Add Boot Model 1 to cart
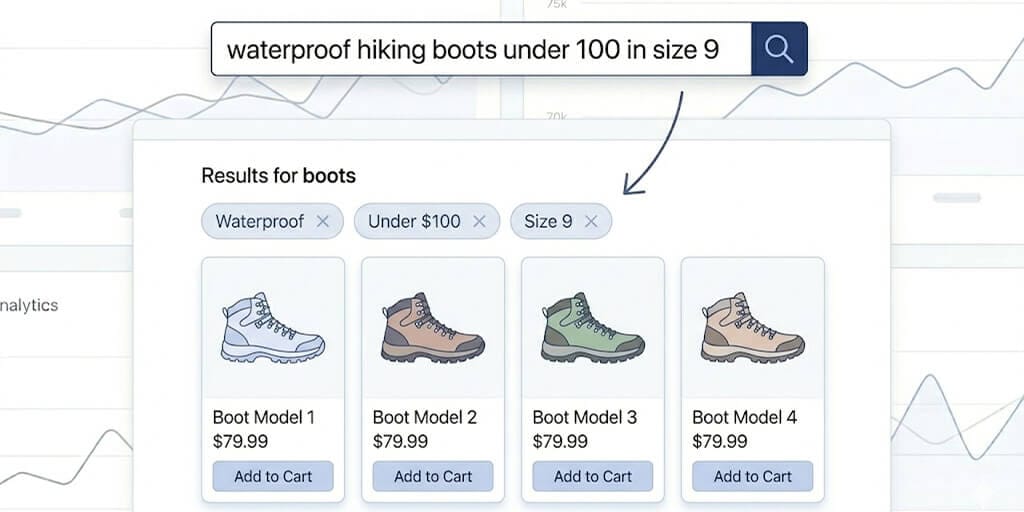 (273, 476)
